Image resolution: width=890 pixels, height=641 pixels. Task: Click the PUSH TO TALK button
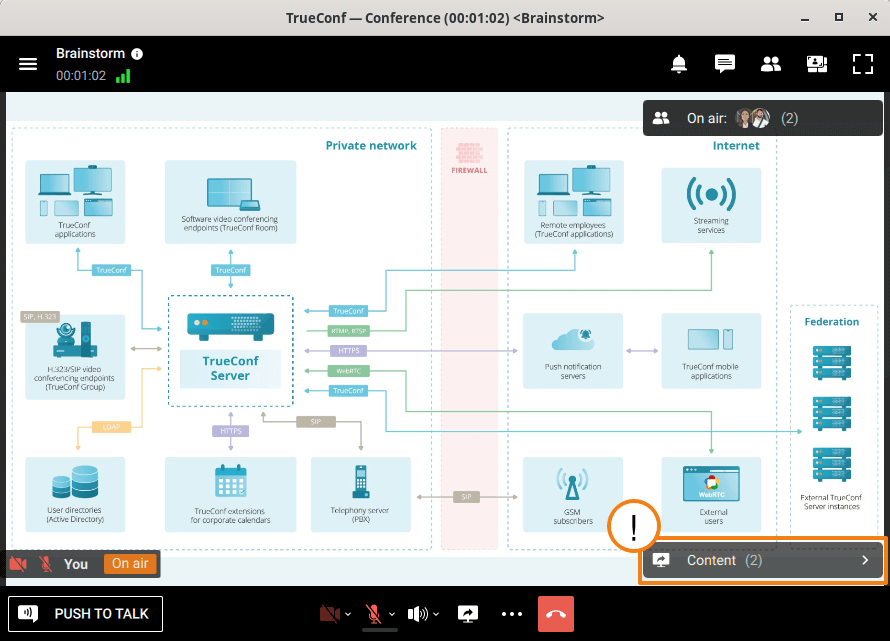(86, 614)
